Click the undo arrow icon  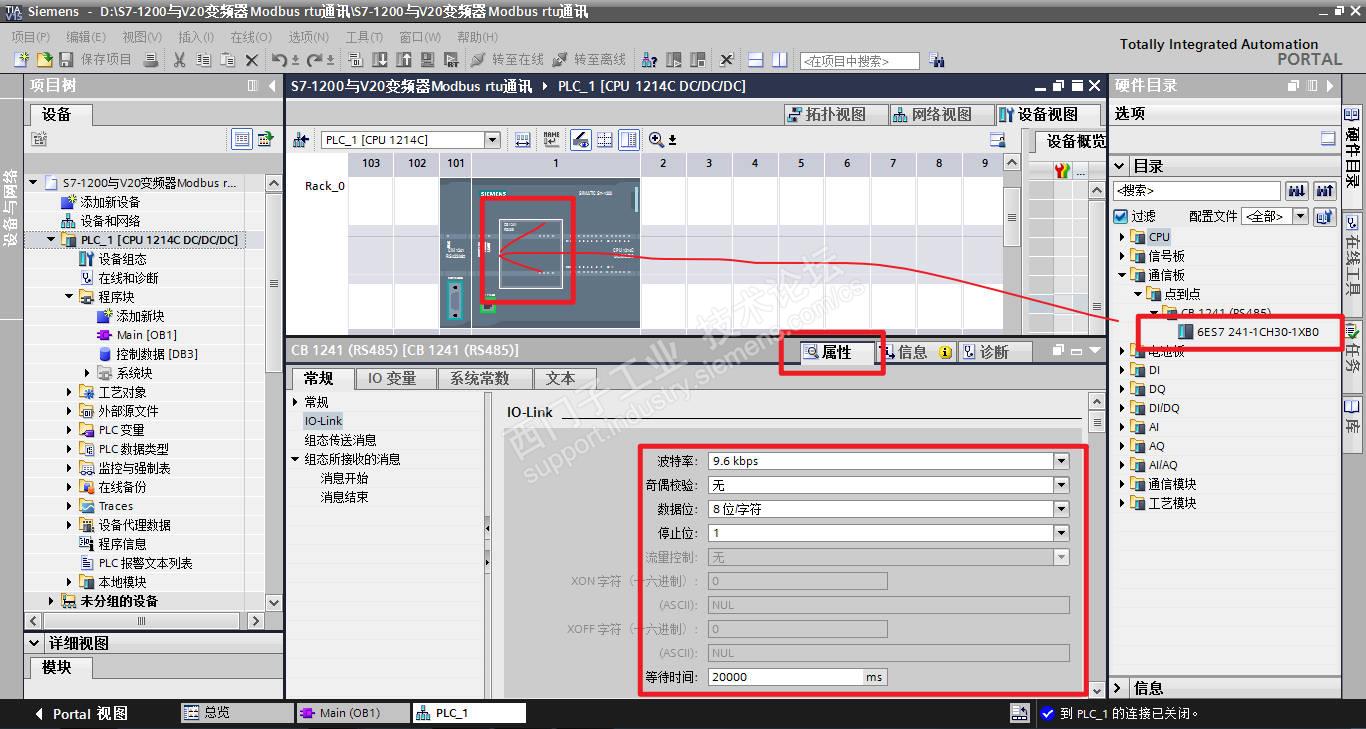coord(280,60)
